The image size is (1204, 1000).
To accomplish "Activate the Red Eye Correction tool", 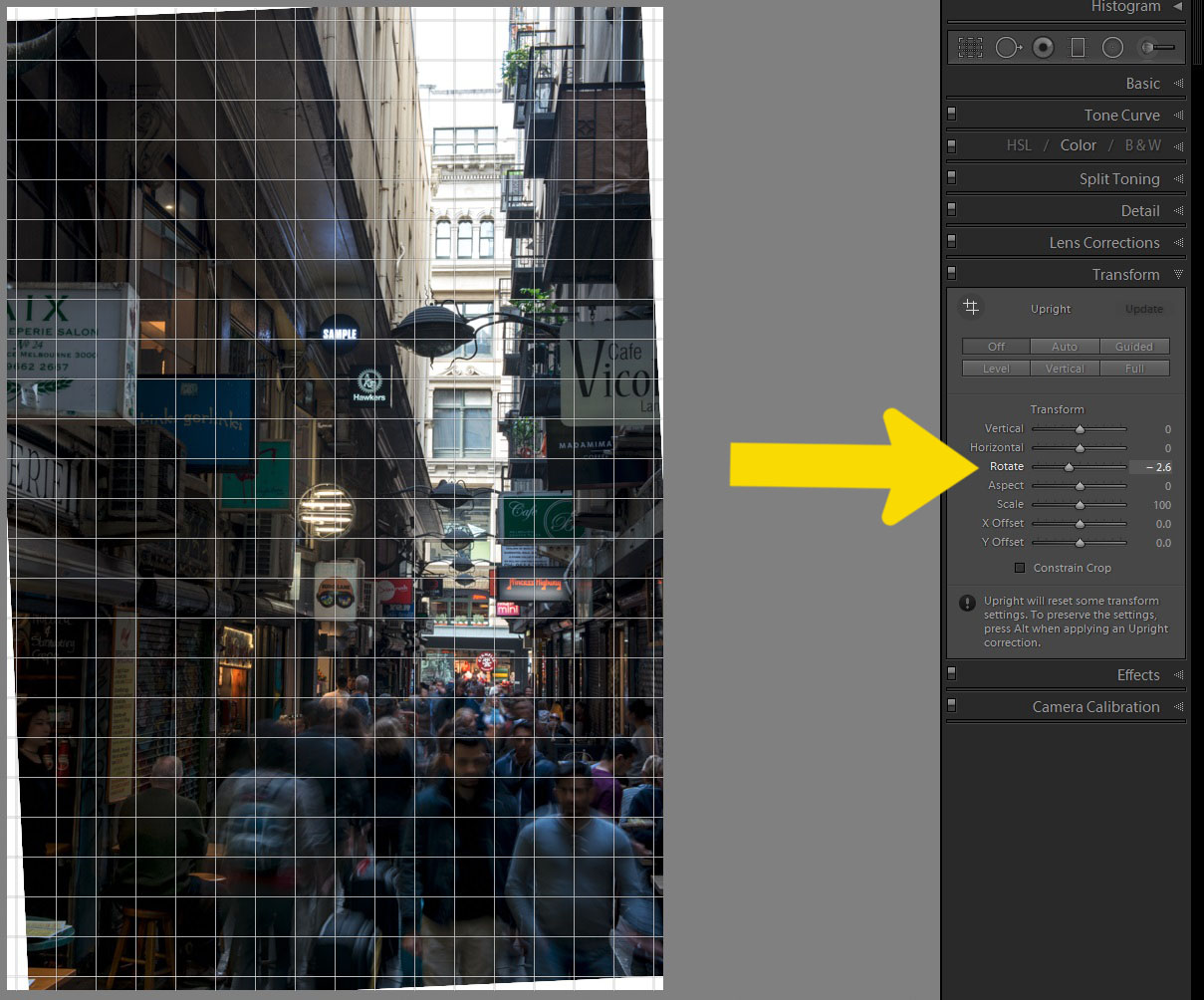I will (x=1043, y=47).
